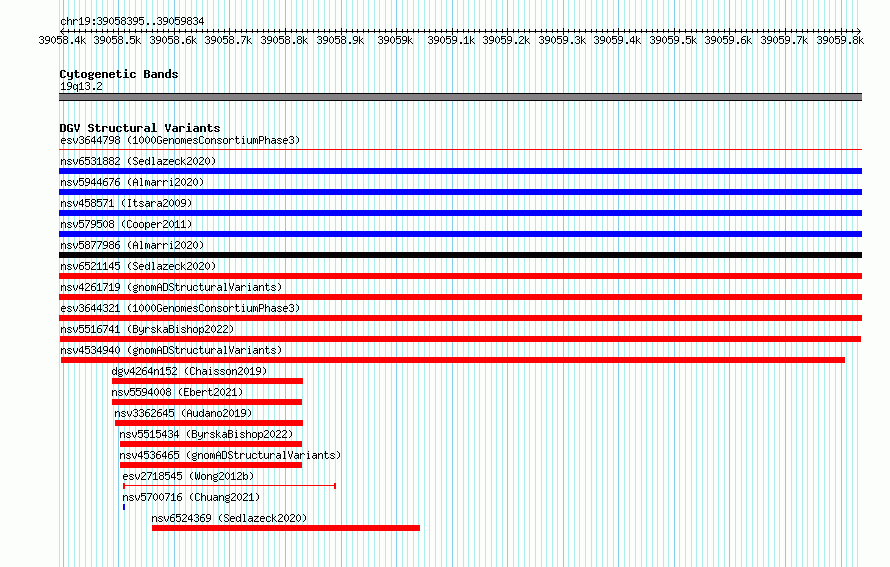Click ruler position 39059.3k
Screen dimensions: 890x567
[562, 40]
